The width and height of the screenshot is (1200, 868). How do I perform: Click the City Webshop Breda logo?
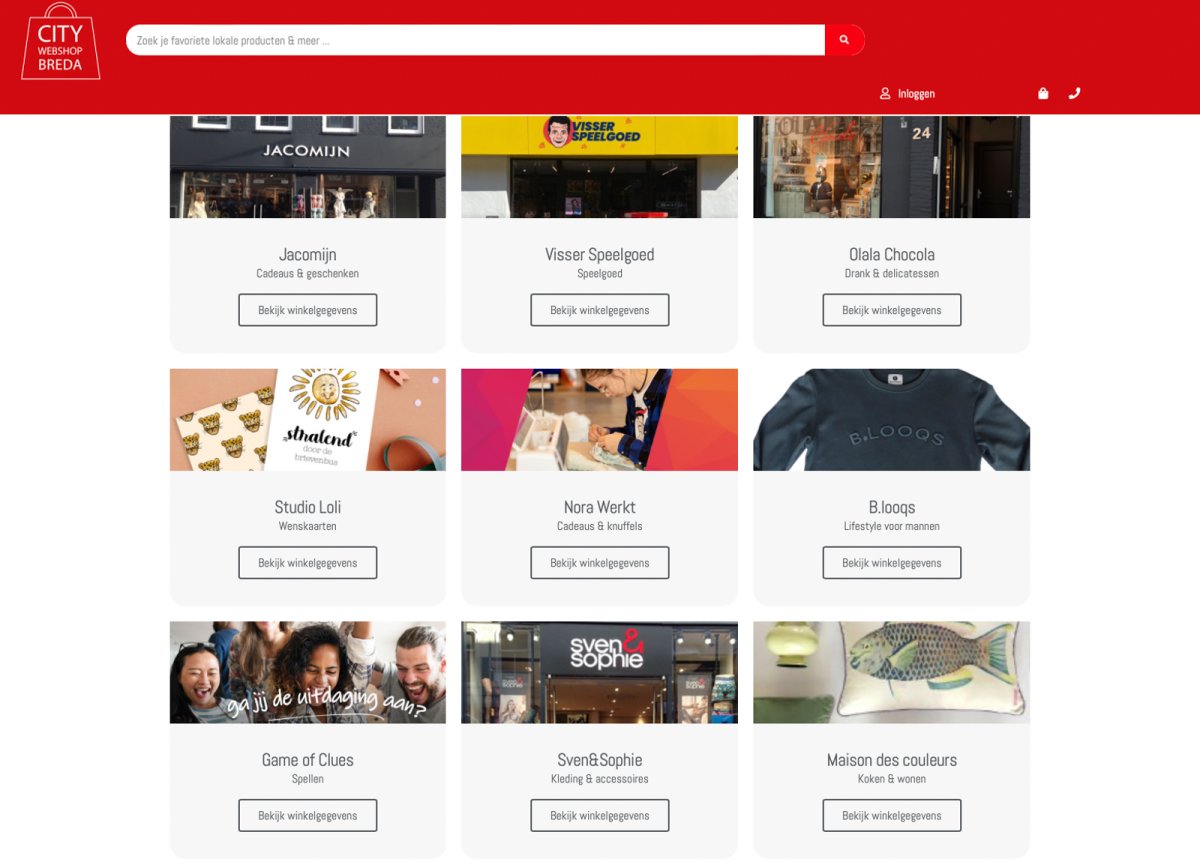[x=61, y=41]
